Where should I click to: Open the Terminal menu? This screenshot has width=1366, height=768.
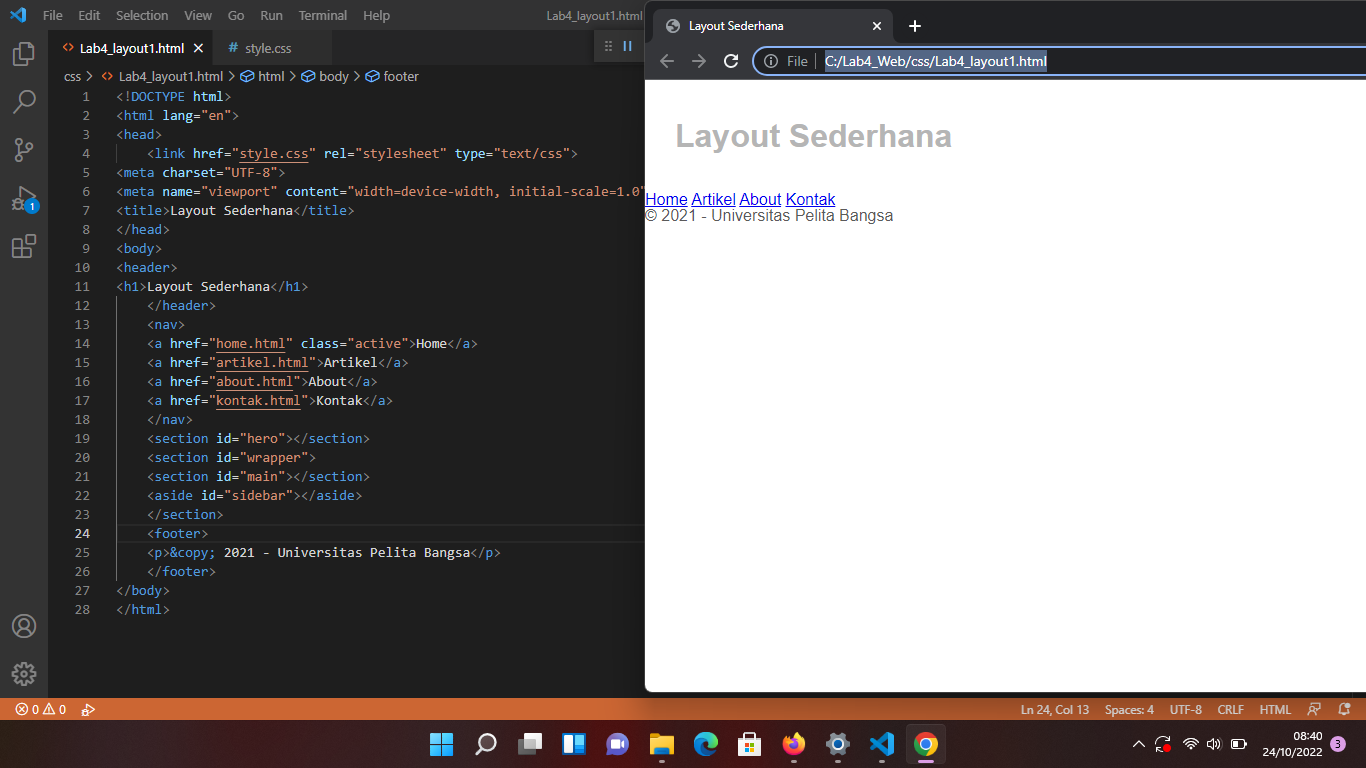(322, 15)
